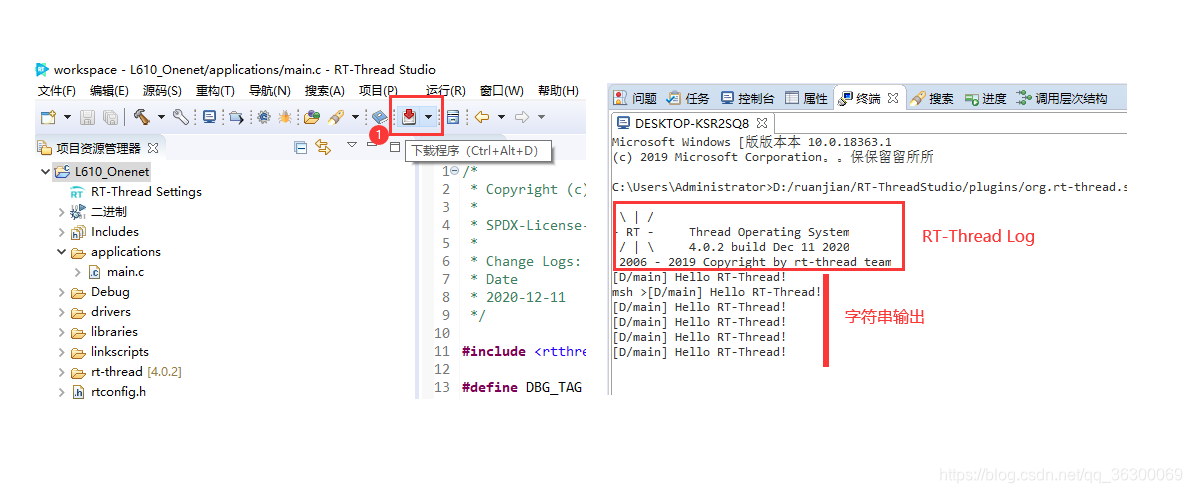Click the New file toolbar icon
The width and height of the screenshot is (1192, 493).
[x=49, y=117]
